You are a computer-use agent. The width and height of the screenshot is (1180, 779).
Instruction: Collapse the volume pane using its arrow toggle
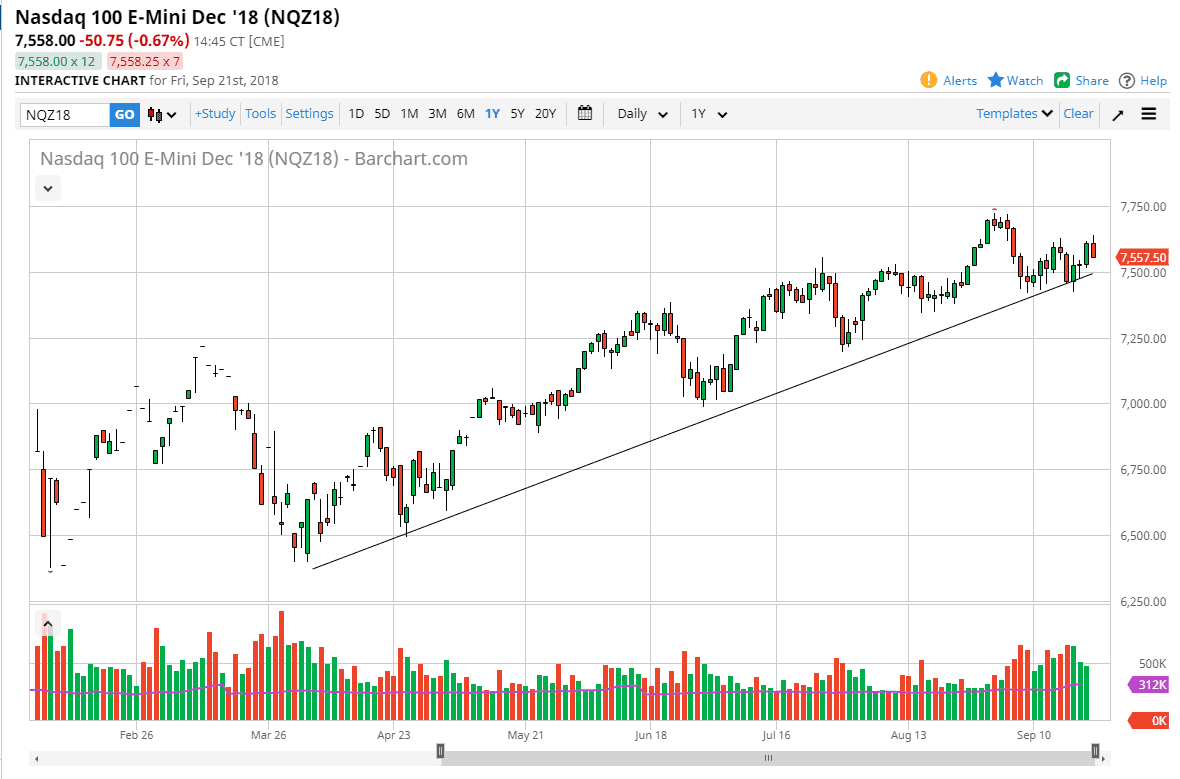point(47,622)
